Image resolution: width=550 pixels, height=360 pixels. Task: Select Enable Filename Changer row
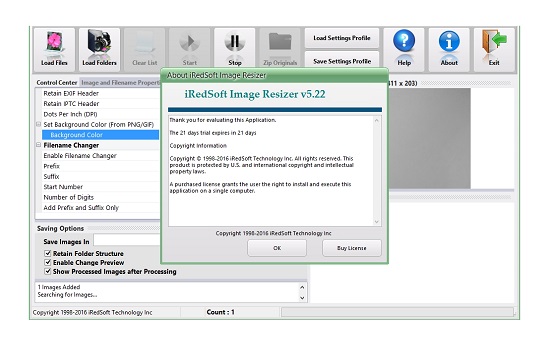(100, 155)
